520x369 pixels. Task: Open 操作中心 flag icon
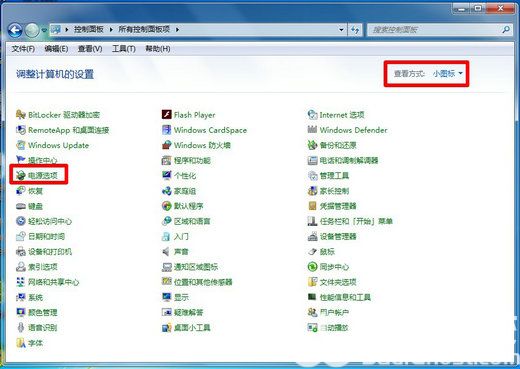[x=21, y=160]
